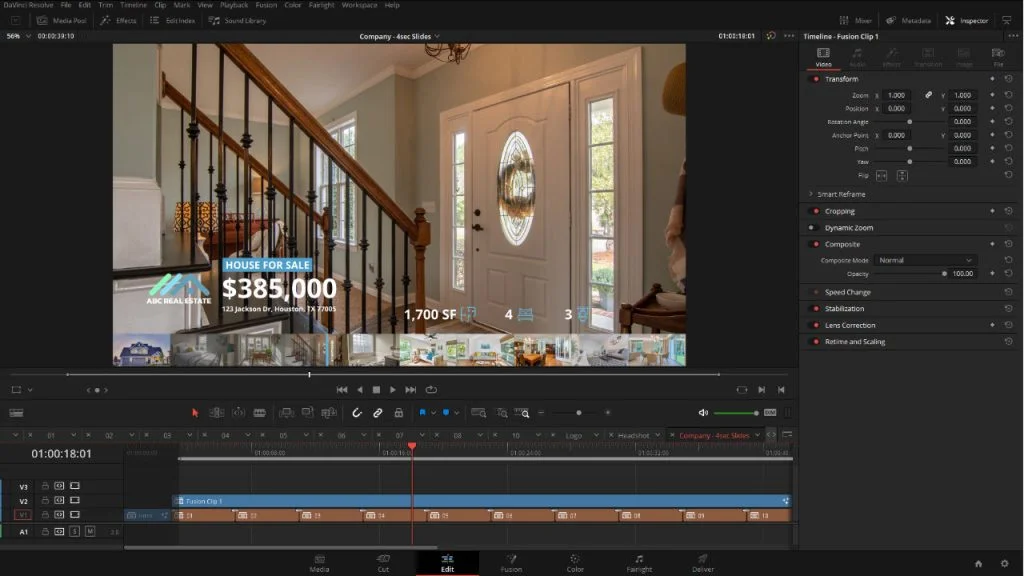This screenshot has width=1024, height=576.
Task: Toggle the Lens Correction enable switch
Action: (x=814, y=325)
